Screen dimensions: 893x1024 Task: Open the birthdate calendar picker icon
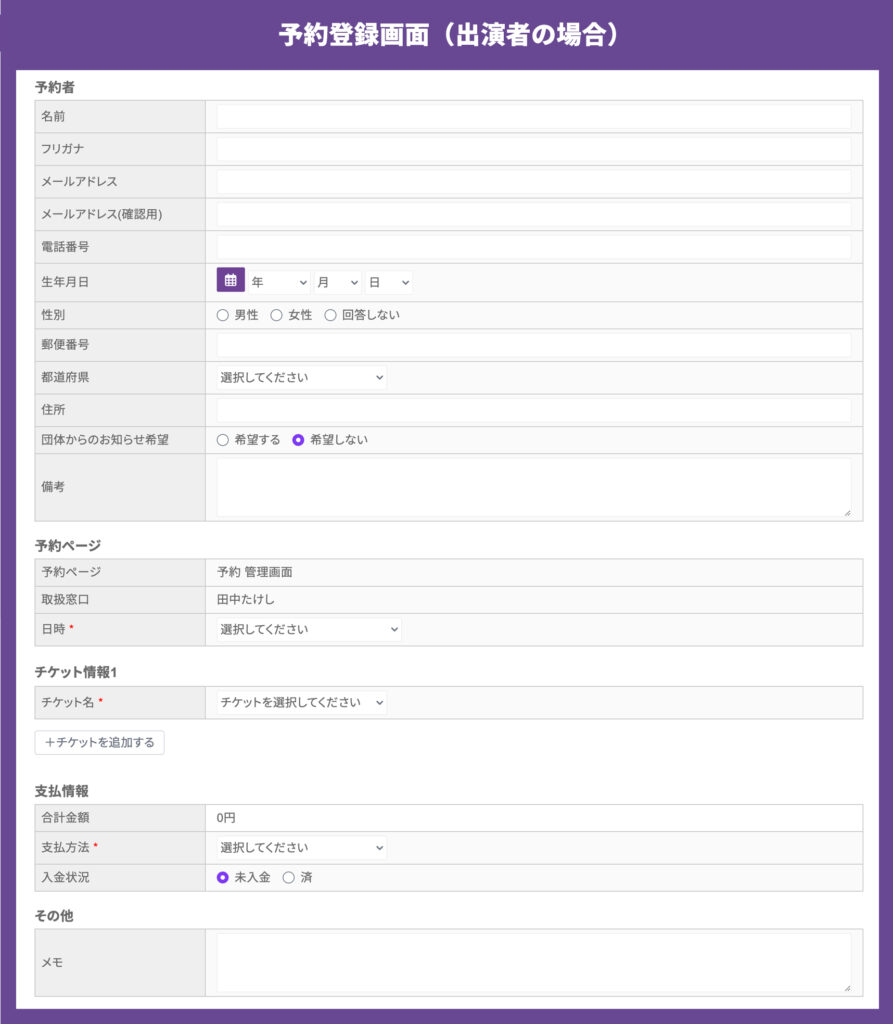coord(231,280)
